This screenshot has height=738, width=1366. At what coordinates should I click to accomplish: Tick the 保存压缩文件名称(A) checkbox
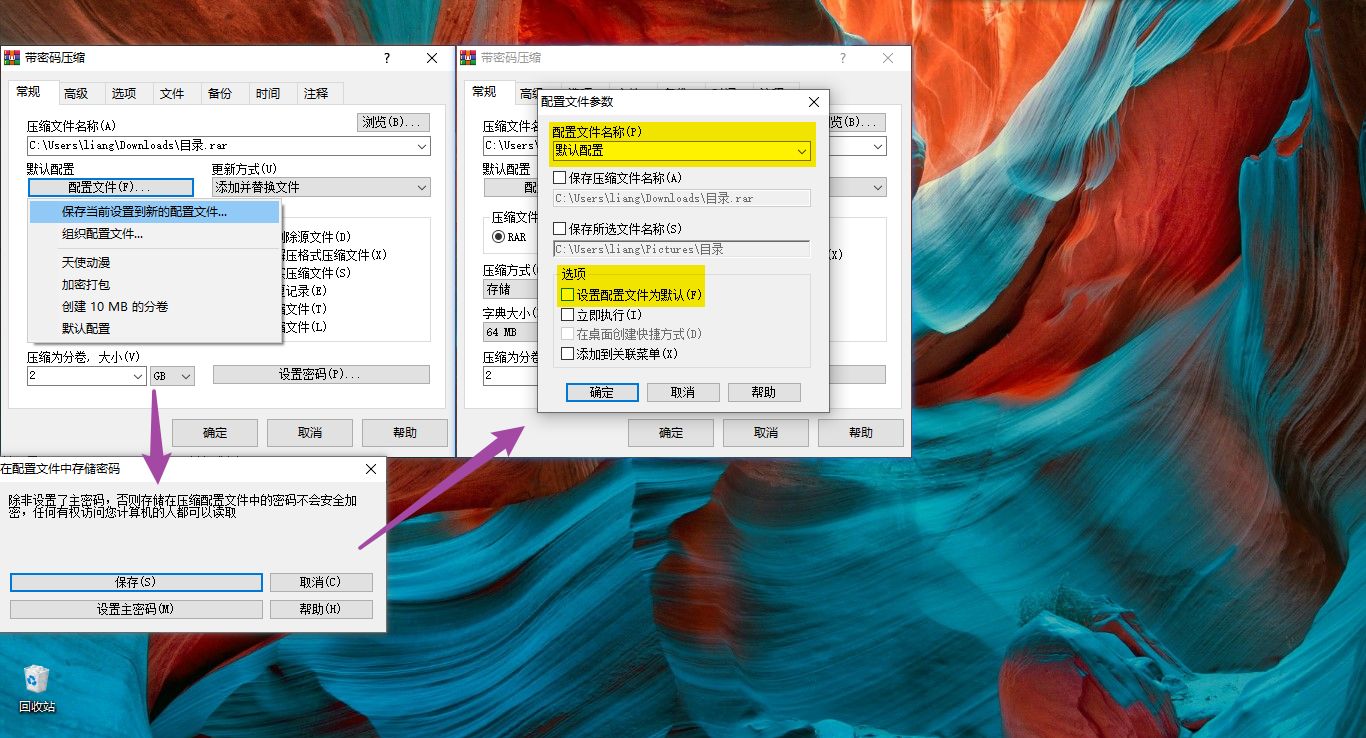560,177
